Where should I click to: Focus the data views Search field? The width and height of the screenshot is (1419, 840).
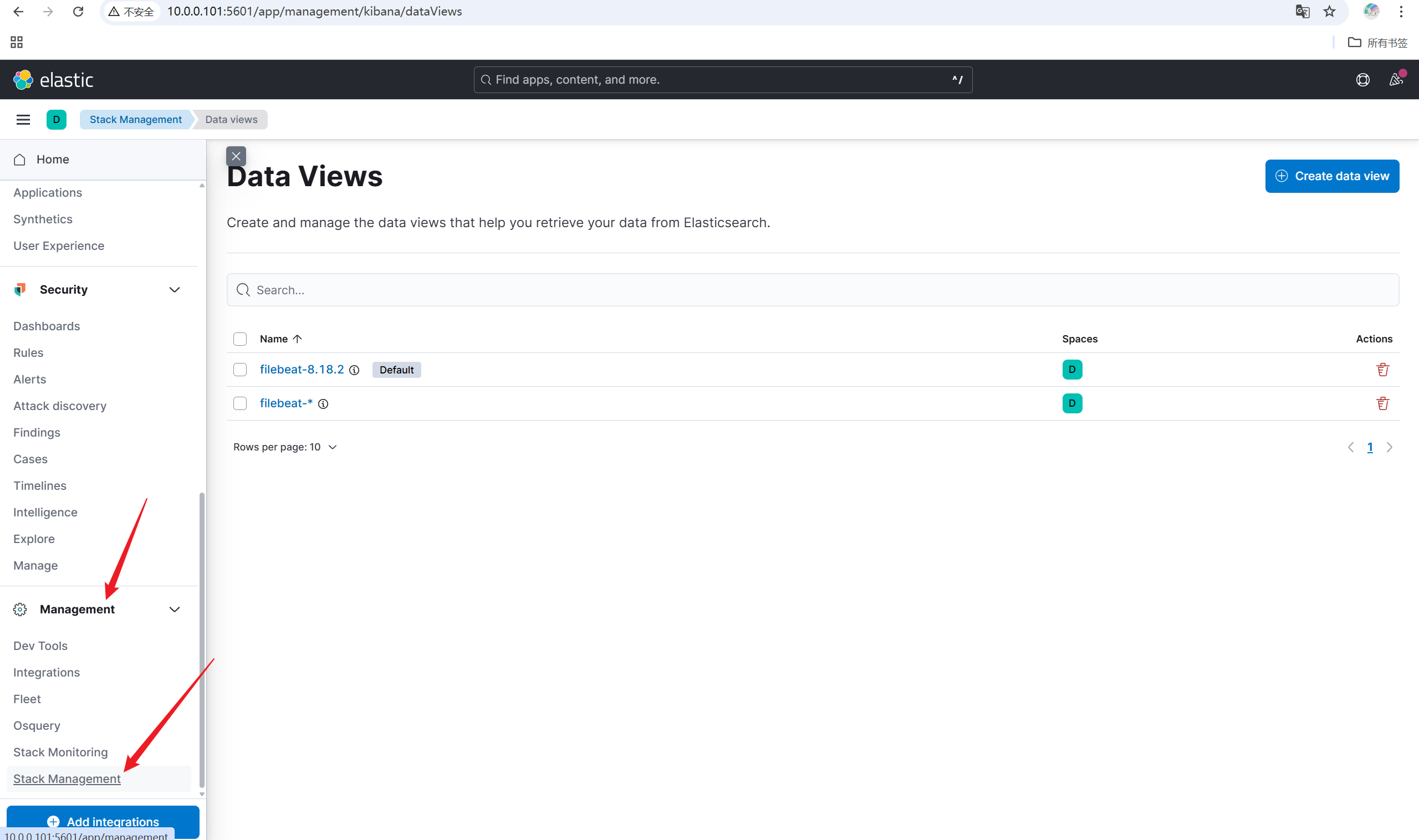click(x=812, y=290)
